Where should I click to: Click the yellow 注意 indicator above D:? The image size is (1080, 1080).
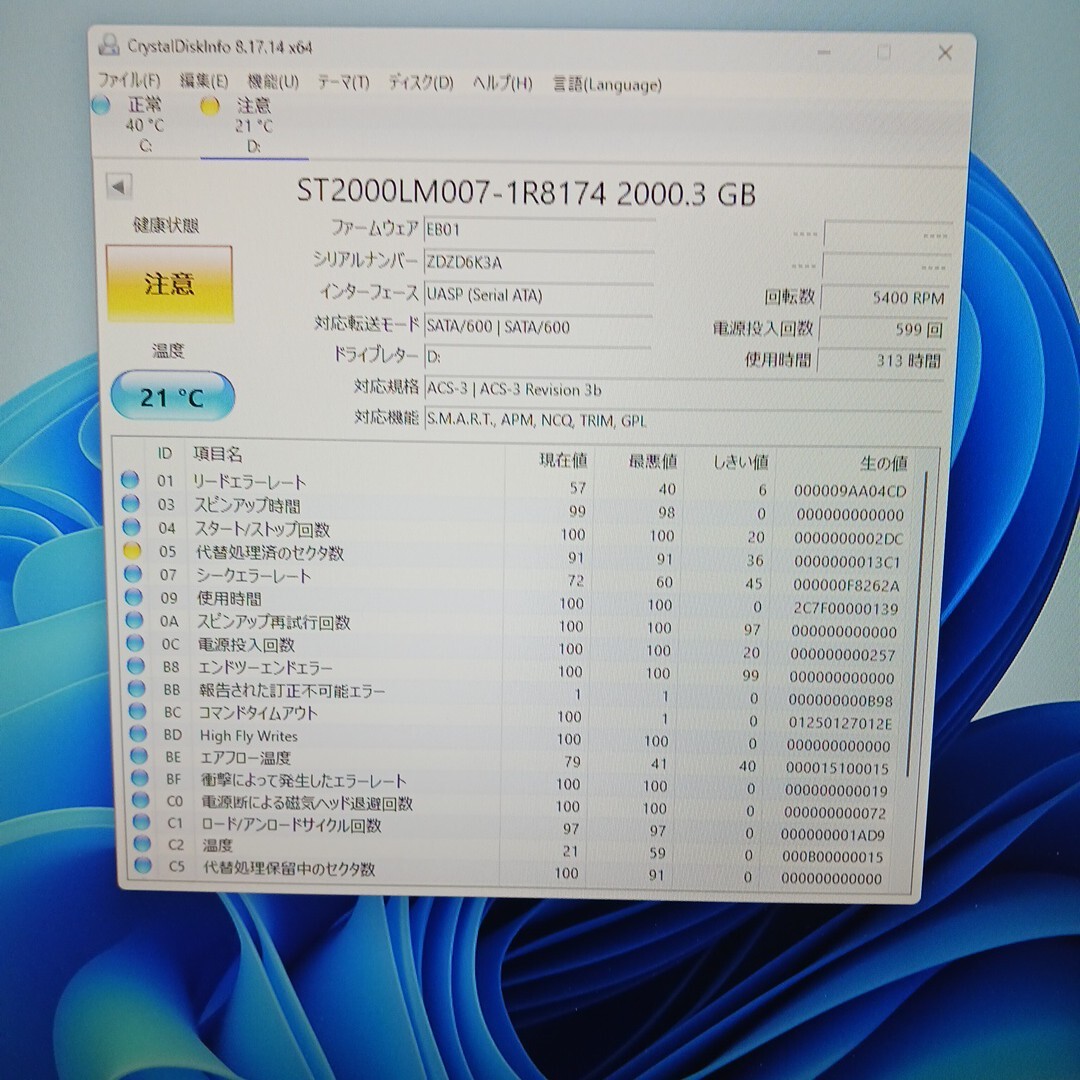pos(209,105)
